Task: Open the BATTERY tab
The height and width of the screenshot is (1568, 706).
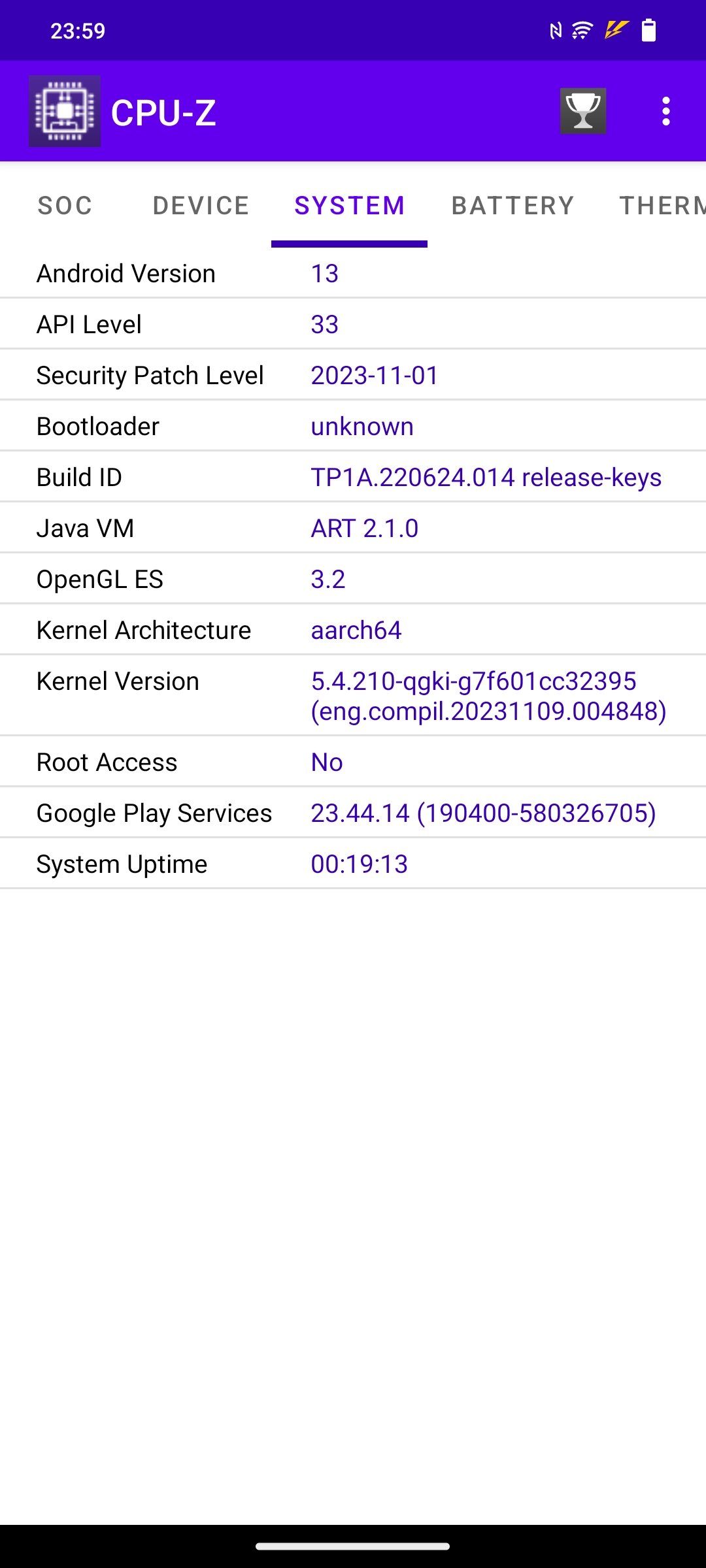Action: 513,206
